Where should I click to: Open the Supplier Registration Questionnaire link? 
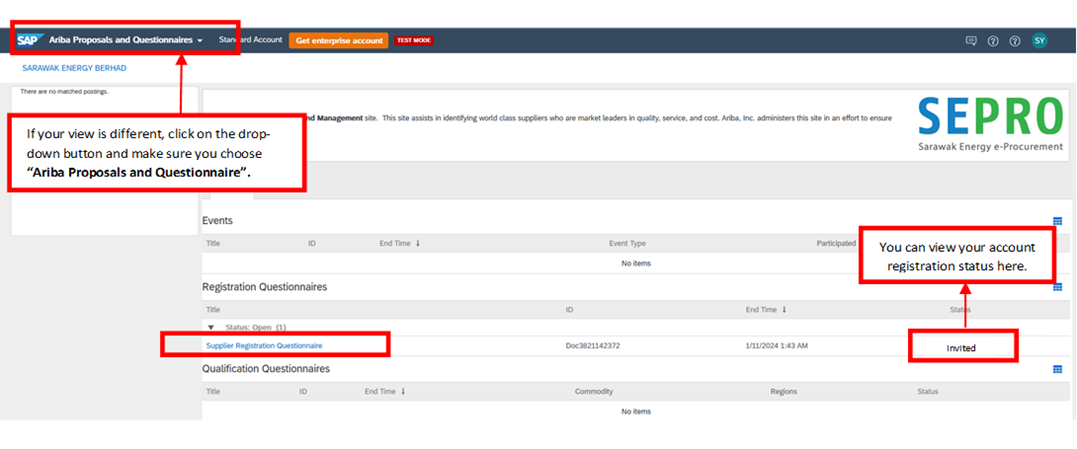coord(264,345)
